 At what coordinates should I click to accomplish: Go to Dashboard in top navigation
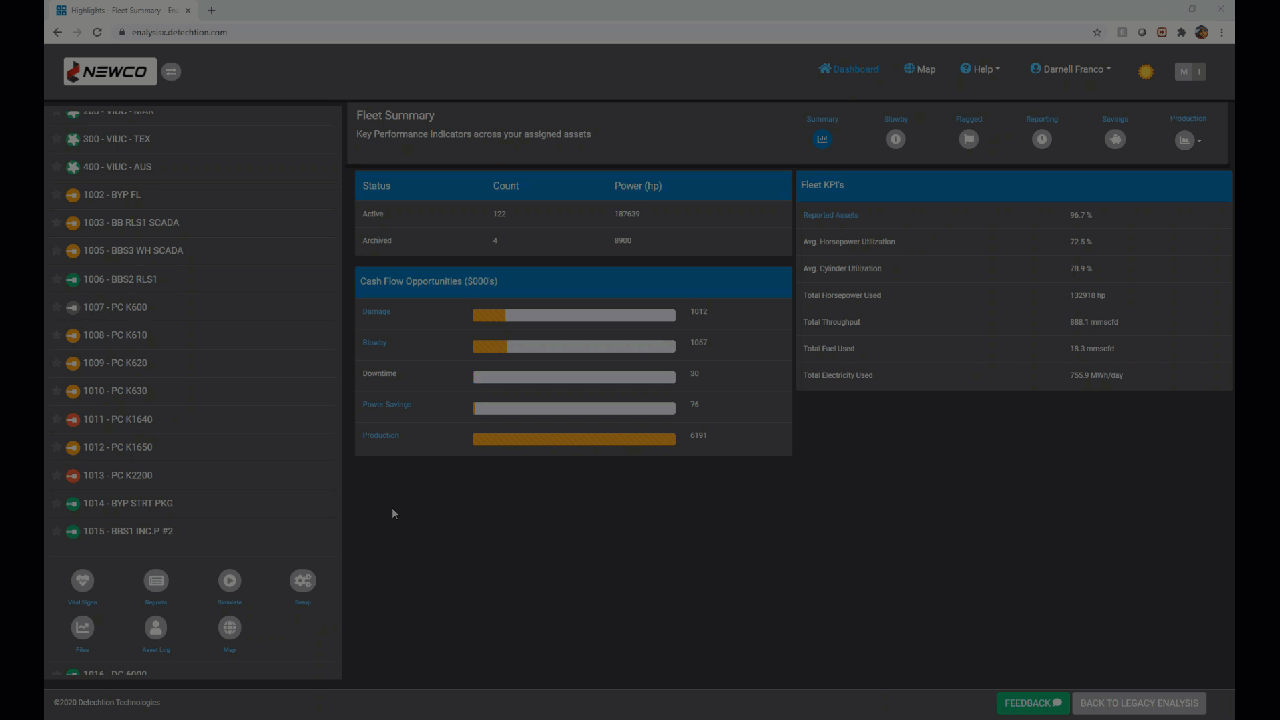pos(848,70)
